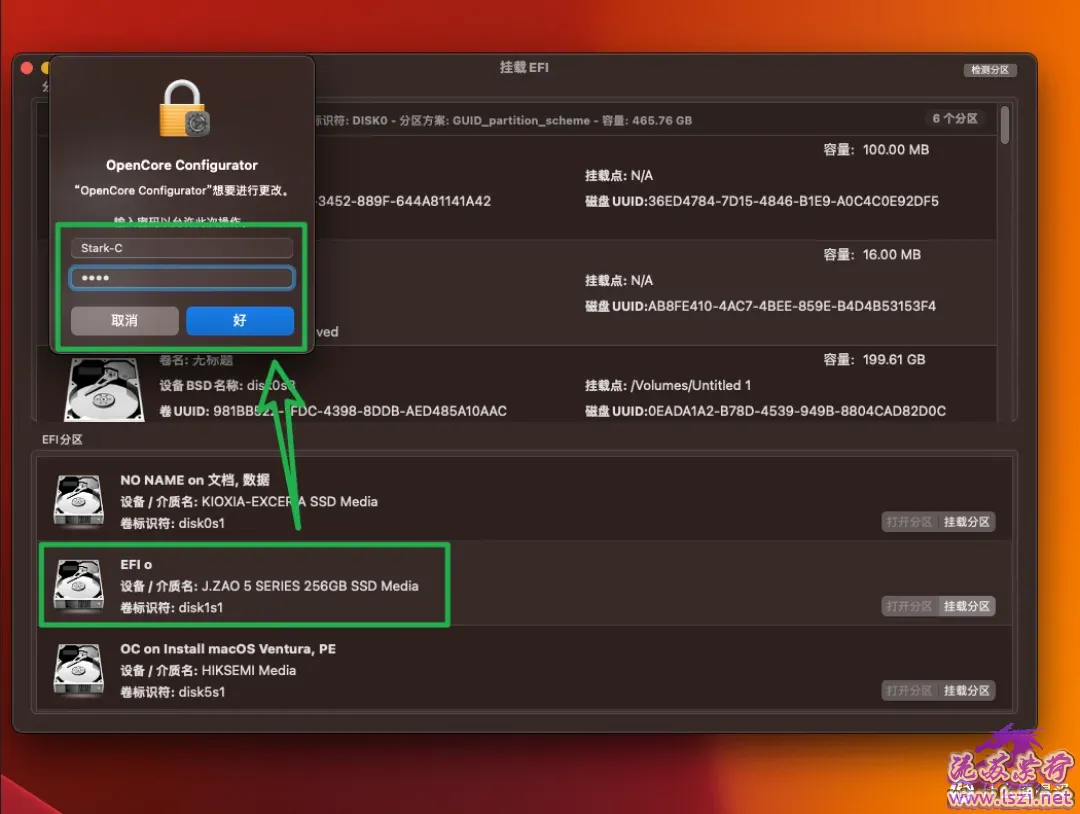Select the KIOXIA disk0s1 drive icon
The width and height of the screenshot is (1080, 814).
[x=79, y=501]
